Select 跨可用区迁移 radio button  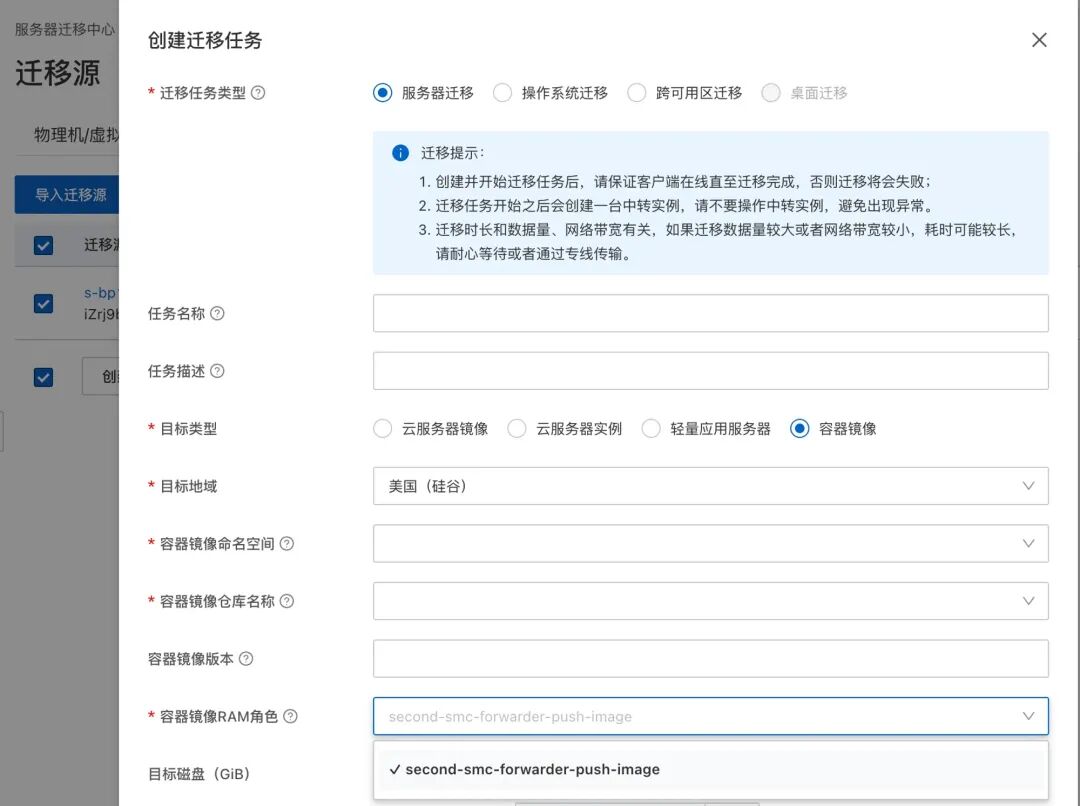click(637, 92)
